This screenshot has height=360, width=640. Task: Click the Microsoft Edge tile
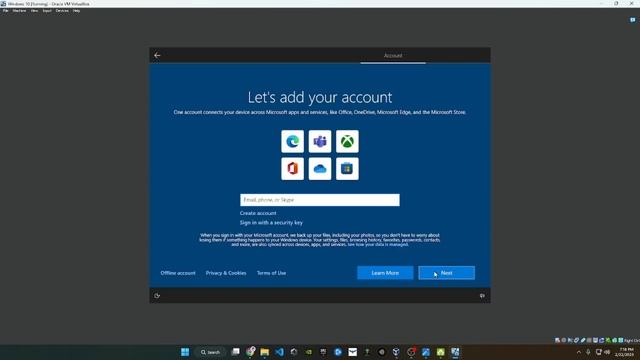292,141
